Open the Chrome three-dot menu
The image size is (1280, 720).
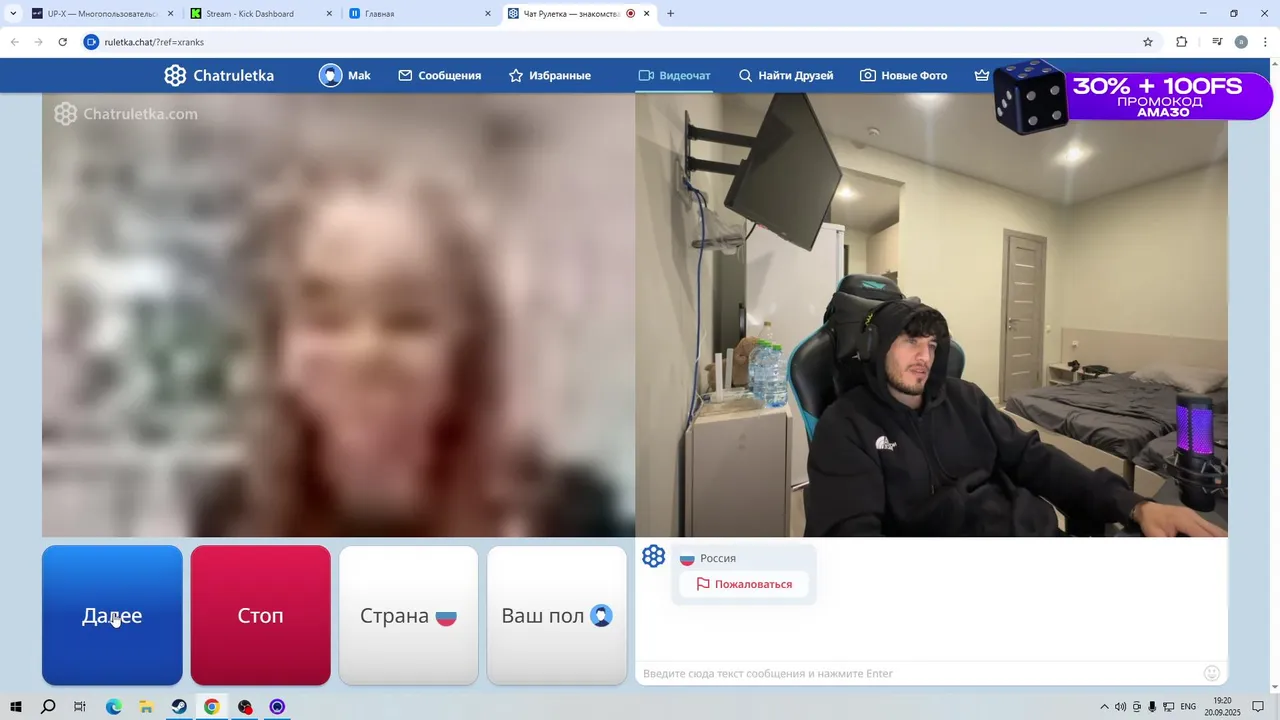pyautogui.click(x=1266, y=42)
